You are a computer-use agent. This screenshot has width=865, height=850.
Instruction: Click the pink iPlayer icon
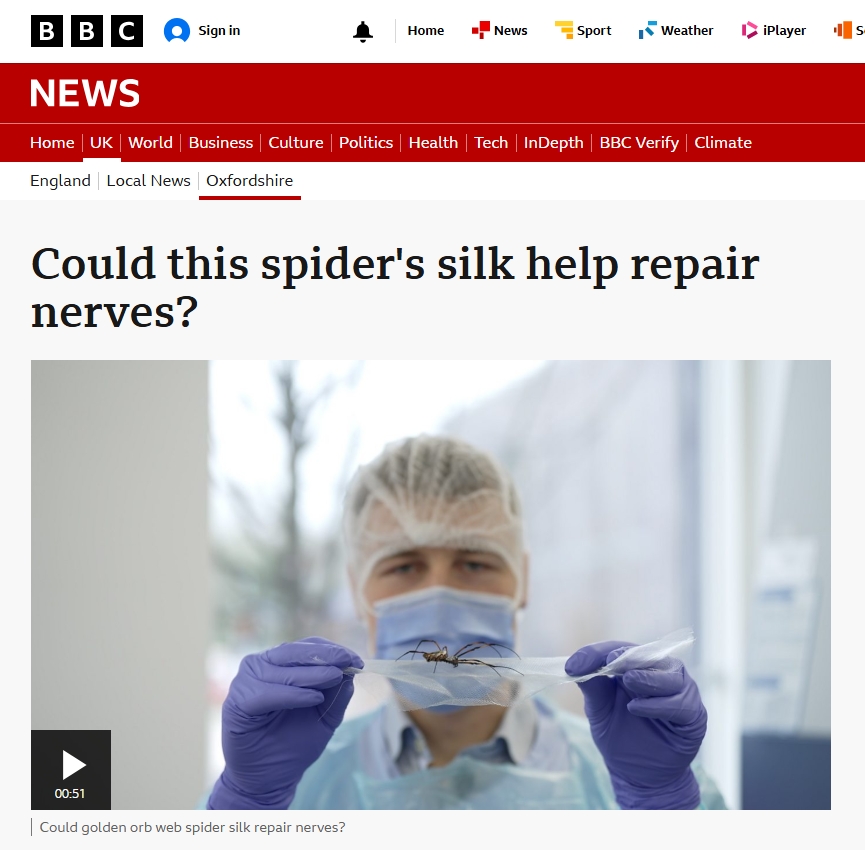(x=749, y=30)
